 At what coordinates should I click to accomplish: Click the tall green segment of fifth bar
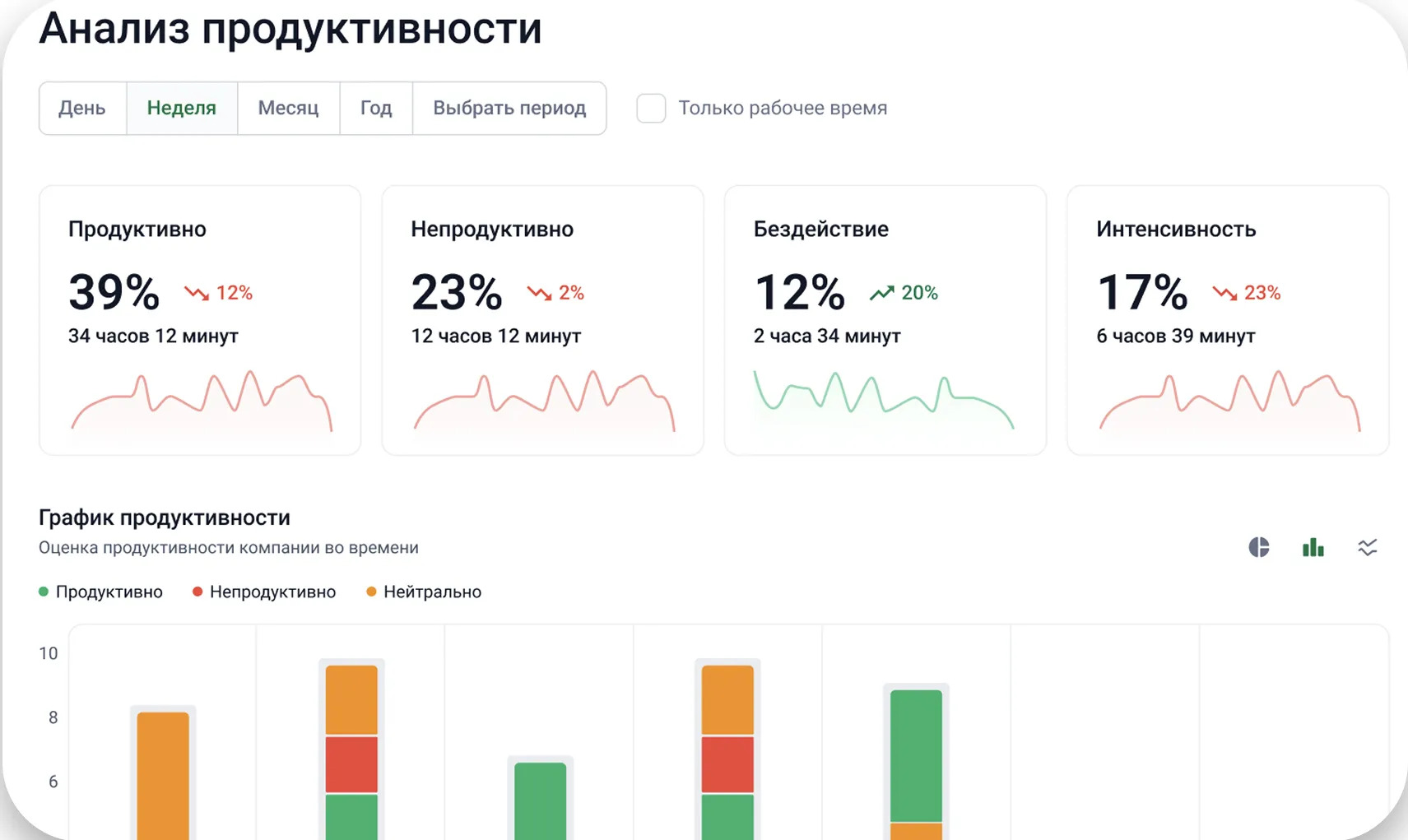coord(916,756)
